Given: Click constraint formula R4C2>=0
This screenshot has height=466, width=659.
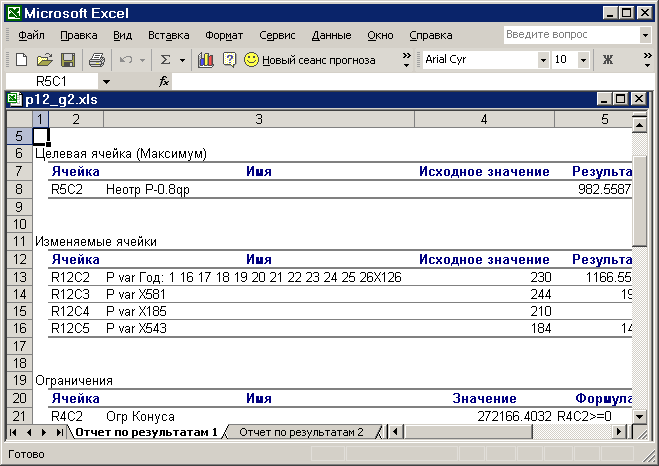Looking at the screenshot, I should coord(584,416).
